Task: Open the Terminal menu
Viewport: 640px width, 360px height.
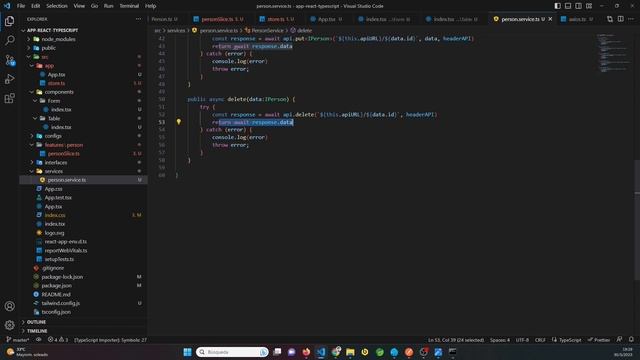Action: click(x=129, y=6)
